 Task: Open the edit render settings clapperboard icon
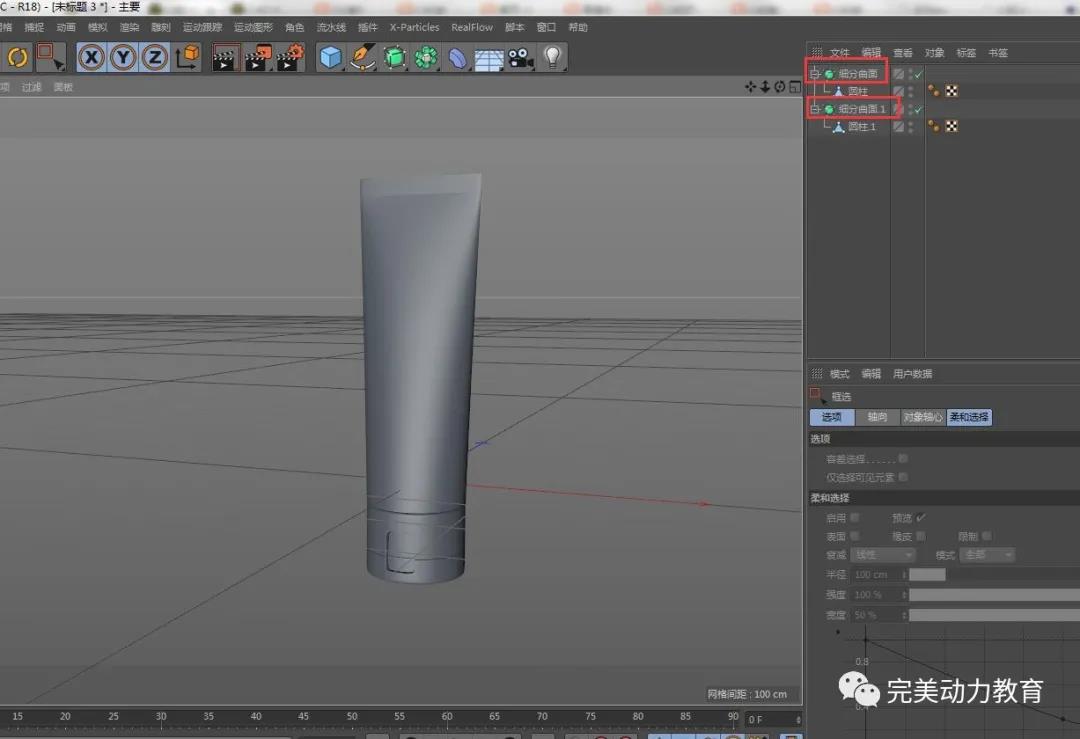pyautogui.click(x=289, y=57)
